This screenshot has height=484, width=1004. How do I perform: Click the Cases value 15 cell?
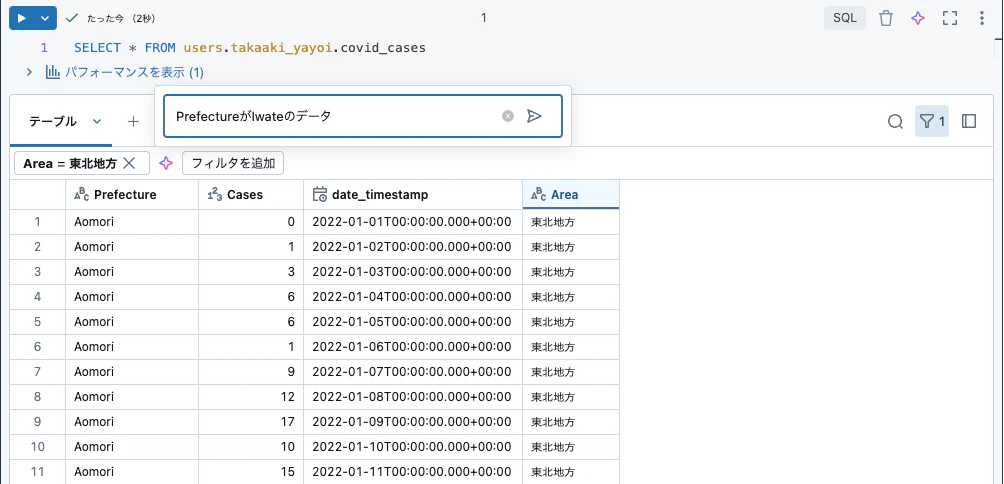251,471
